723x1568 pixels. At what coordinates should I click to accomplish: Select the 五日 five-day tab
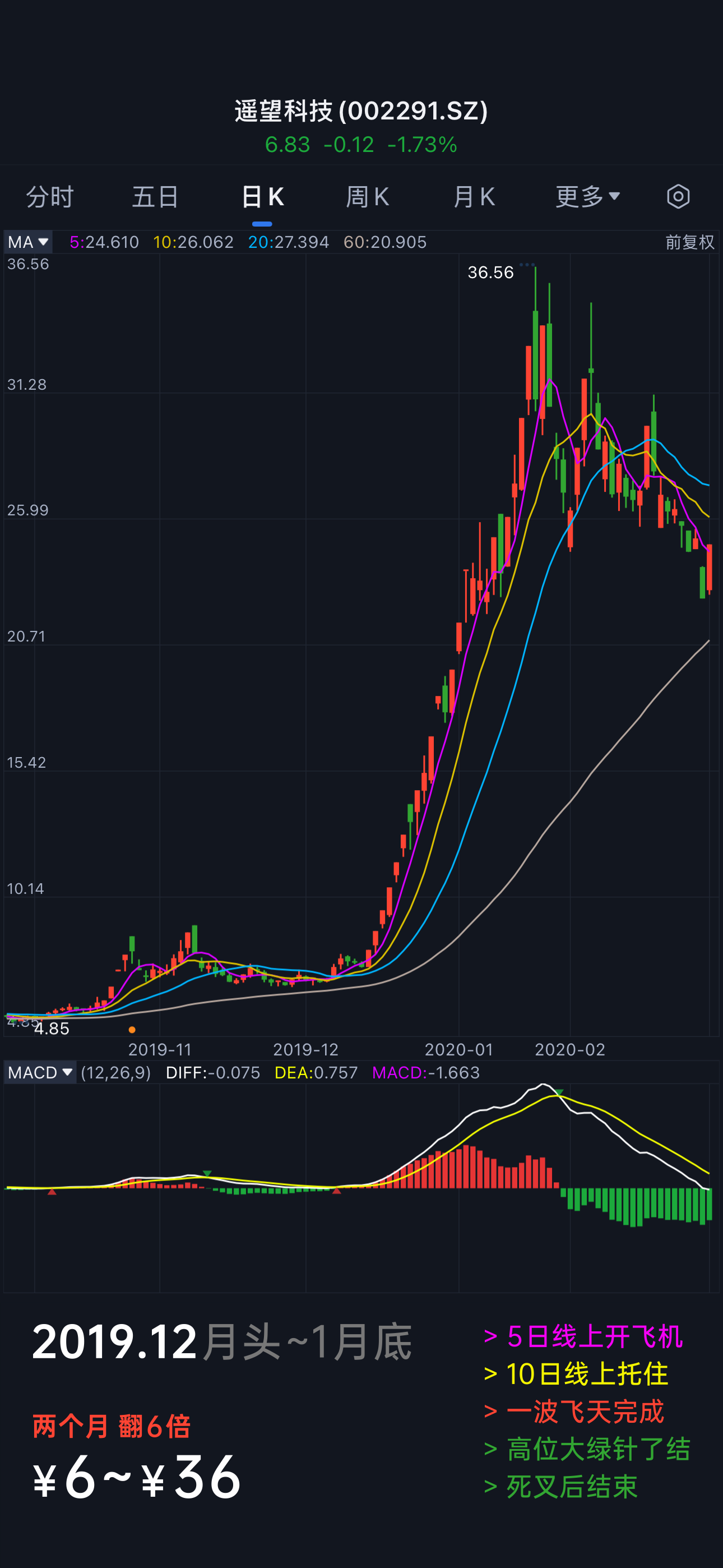coord(156,197)
